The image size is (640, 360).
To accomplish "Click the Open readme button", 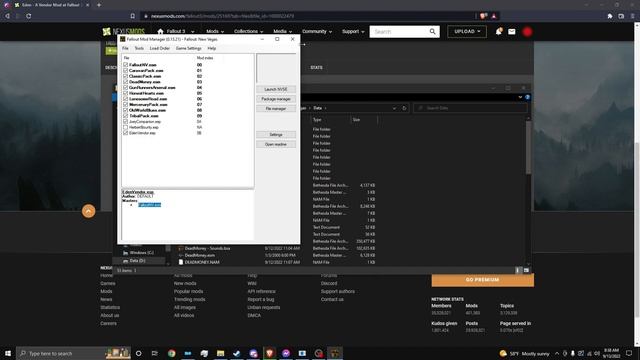I will 276,144.
